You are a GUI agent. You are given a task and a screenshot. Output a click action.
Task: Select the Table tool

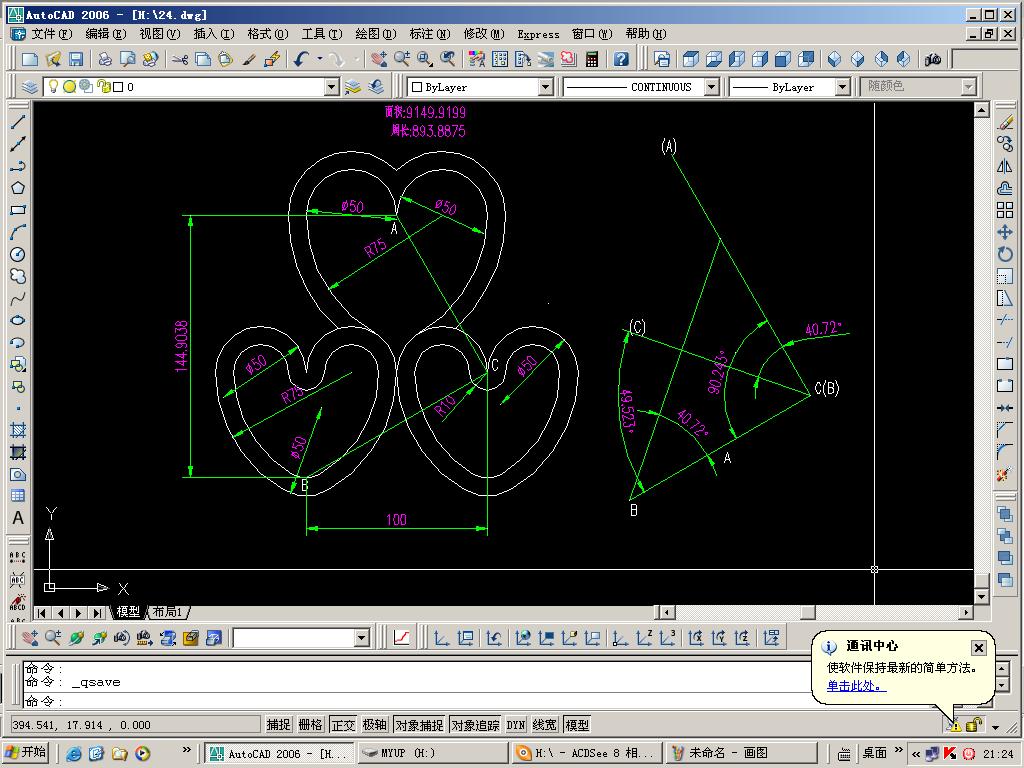point(18,496)
